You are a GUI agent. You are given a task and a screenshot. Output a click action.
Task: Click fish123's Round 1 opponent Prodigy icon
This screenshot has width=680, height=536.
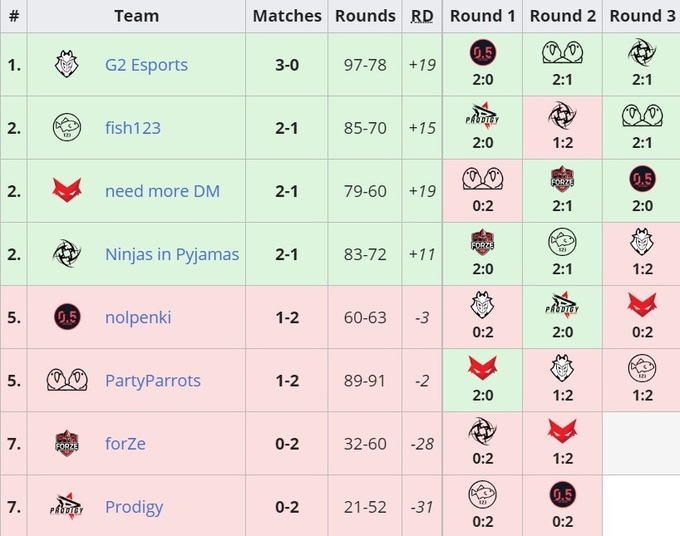click(x=483, y=115)
